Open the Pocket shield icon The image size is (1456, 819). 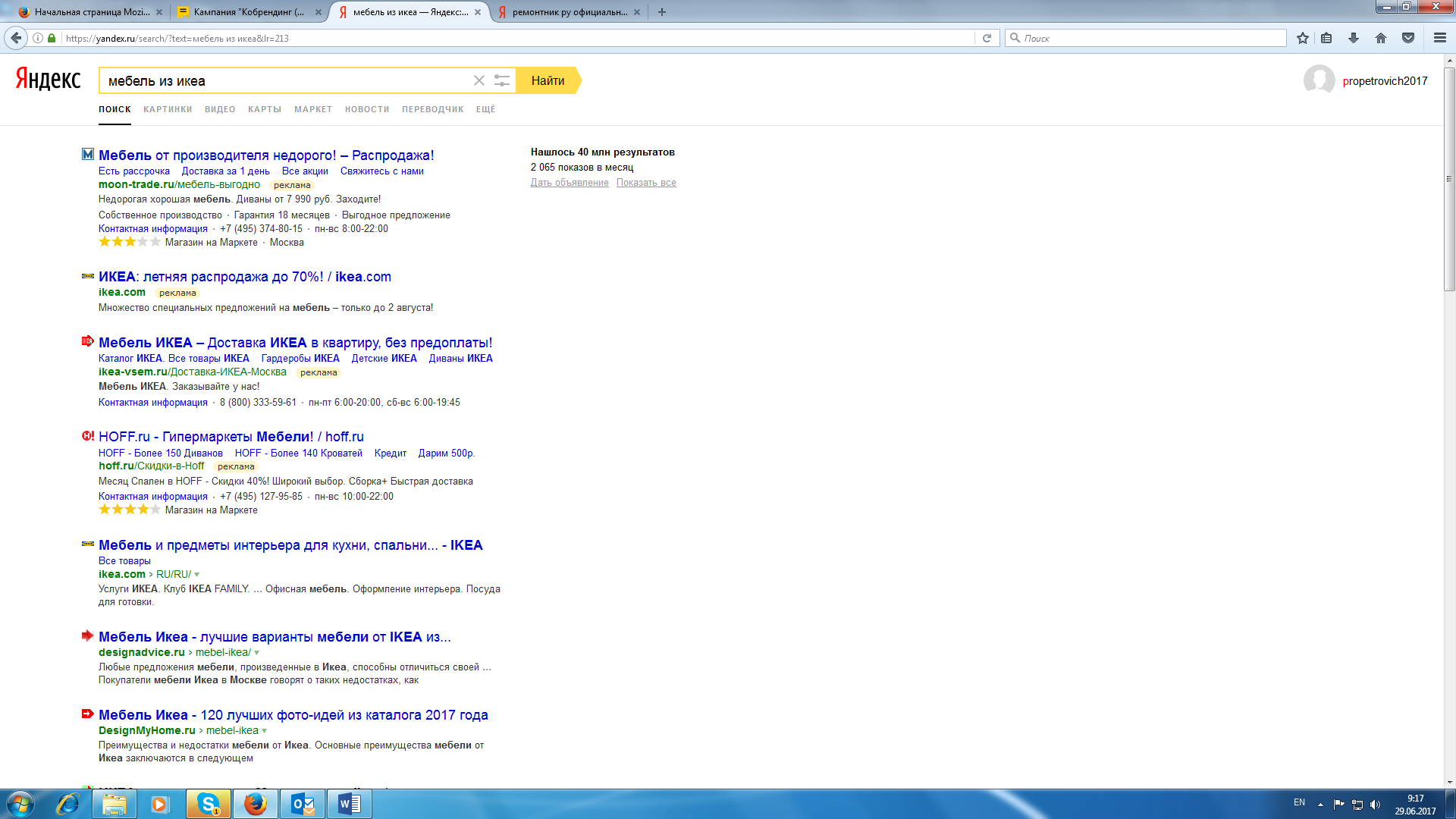1408,38
